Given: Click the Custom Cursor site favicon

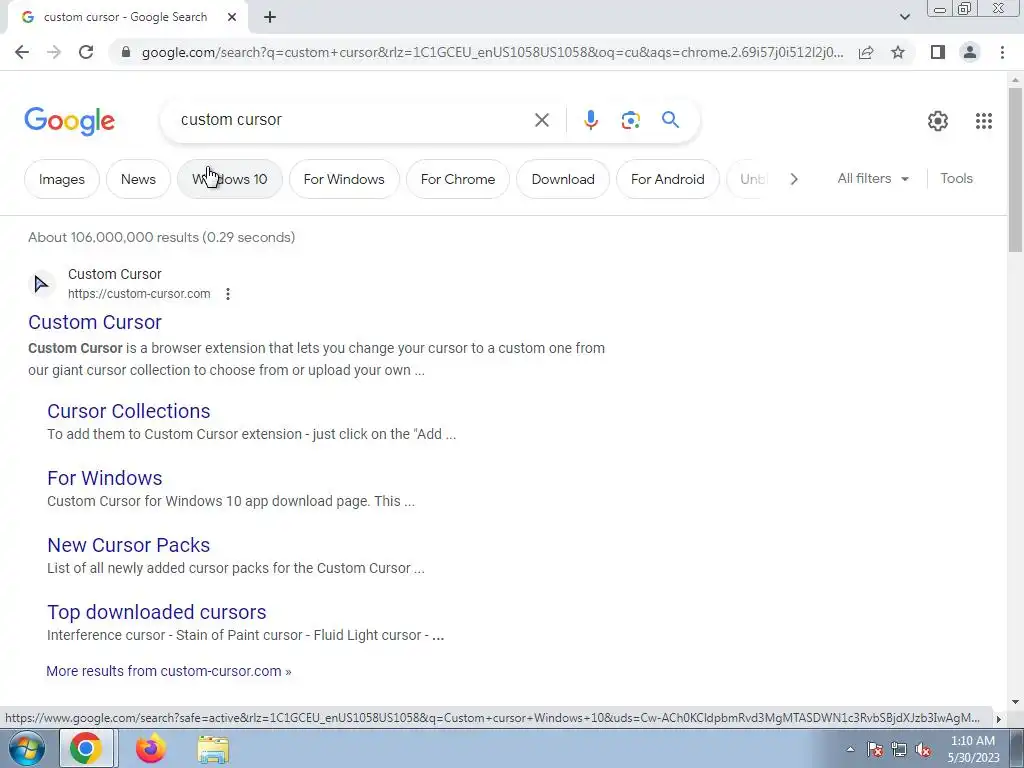Looking at the screenshot, I should 41,284.
